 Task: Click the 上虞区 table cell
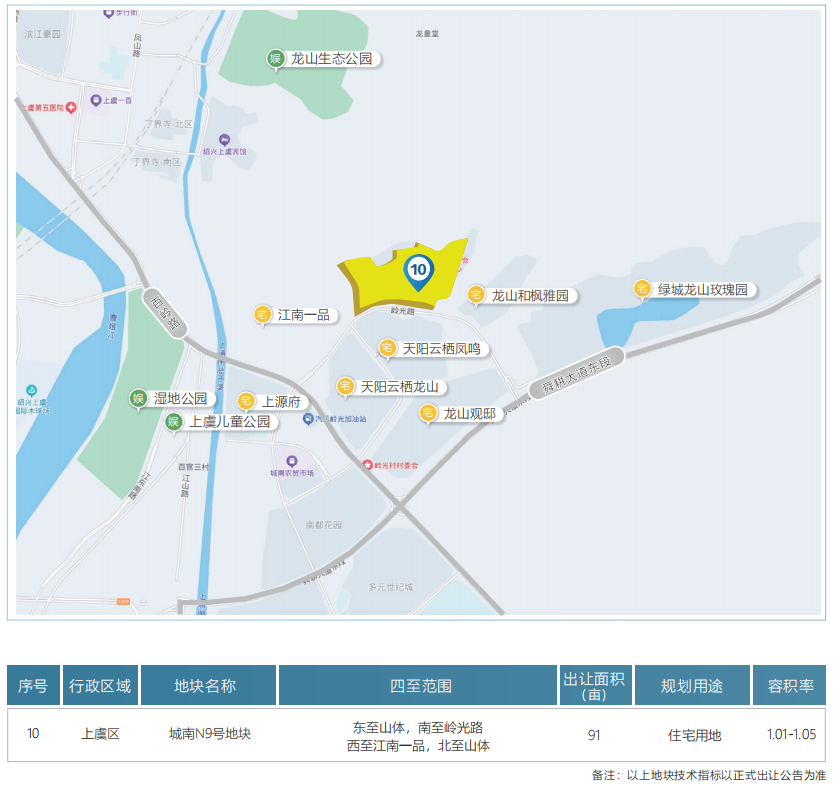(x=100, y=734)
